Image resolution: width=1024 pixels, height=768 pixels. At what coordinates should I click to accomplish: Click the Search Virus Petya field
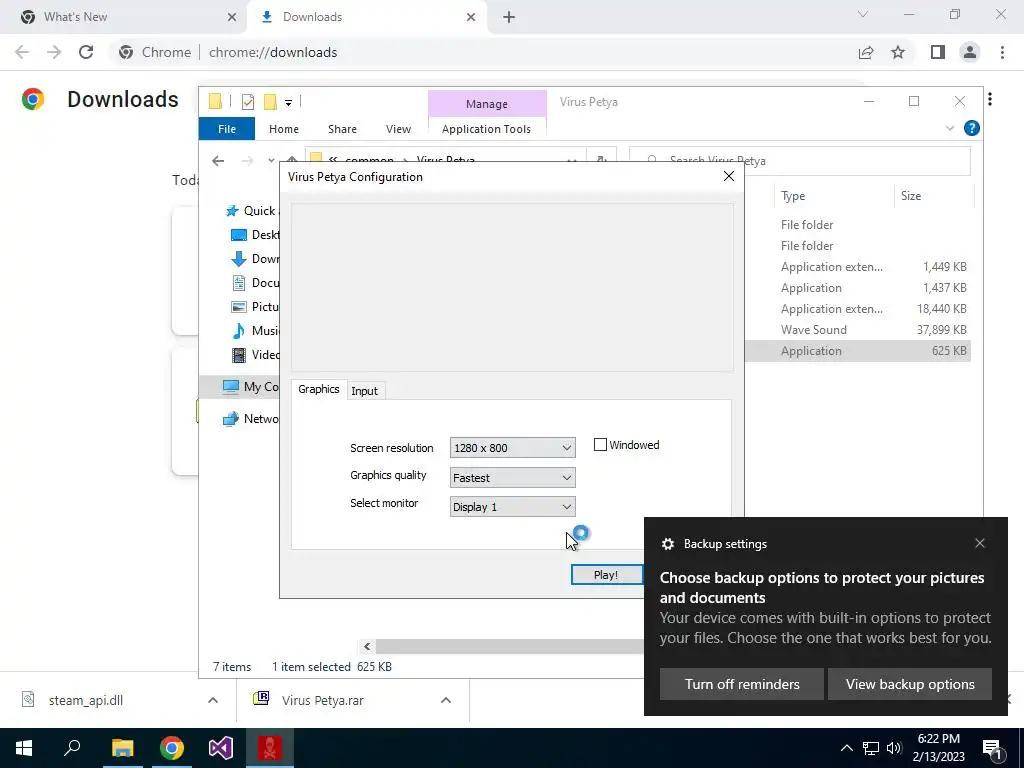coord(799,161)
